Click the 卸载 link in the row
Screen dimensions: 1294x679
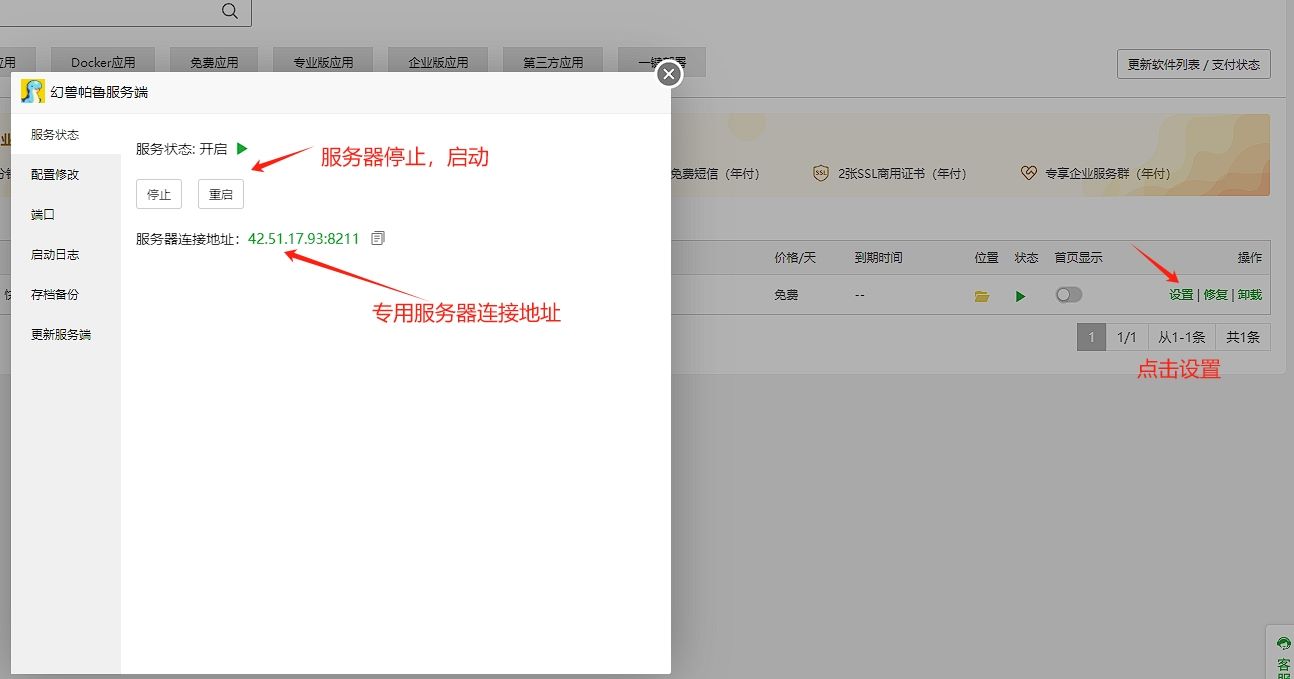point(1249,295)
